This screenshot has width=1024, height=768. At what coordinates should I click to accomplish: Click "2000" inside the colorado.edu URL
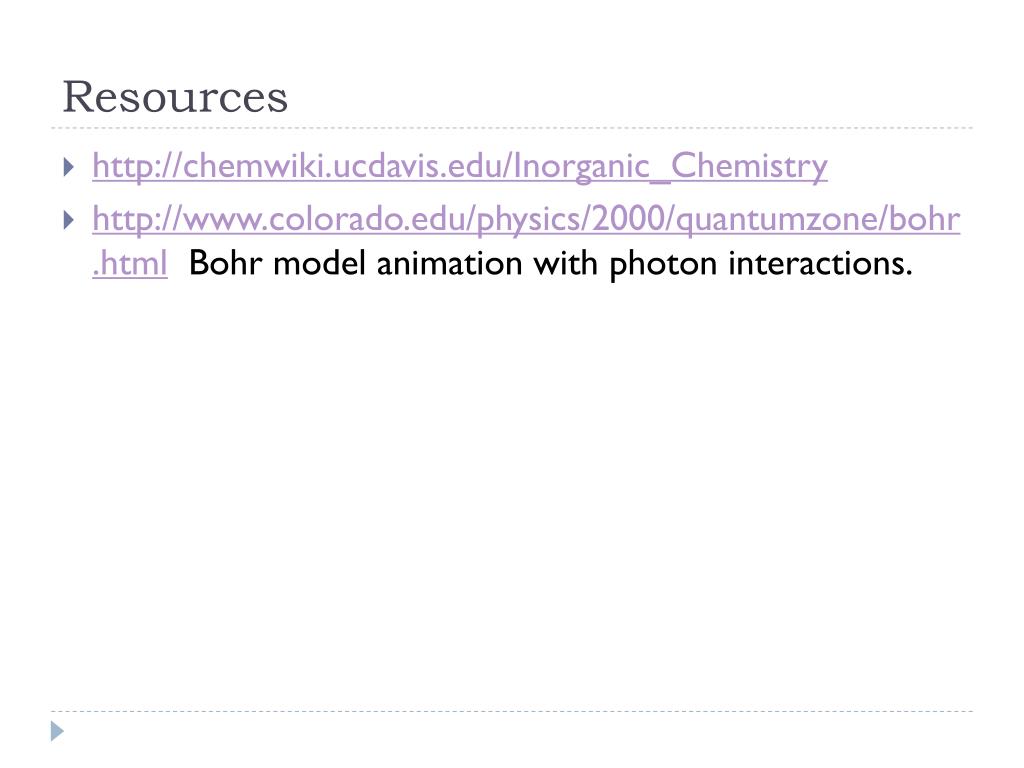(x=628, y=219)
